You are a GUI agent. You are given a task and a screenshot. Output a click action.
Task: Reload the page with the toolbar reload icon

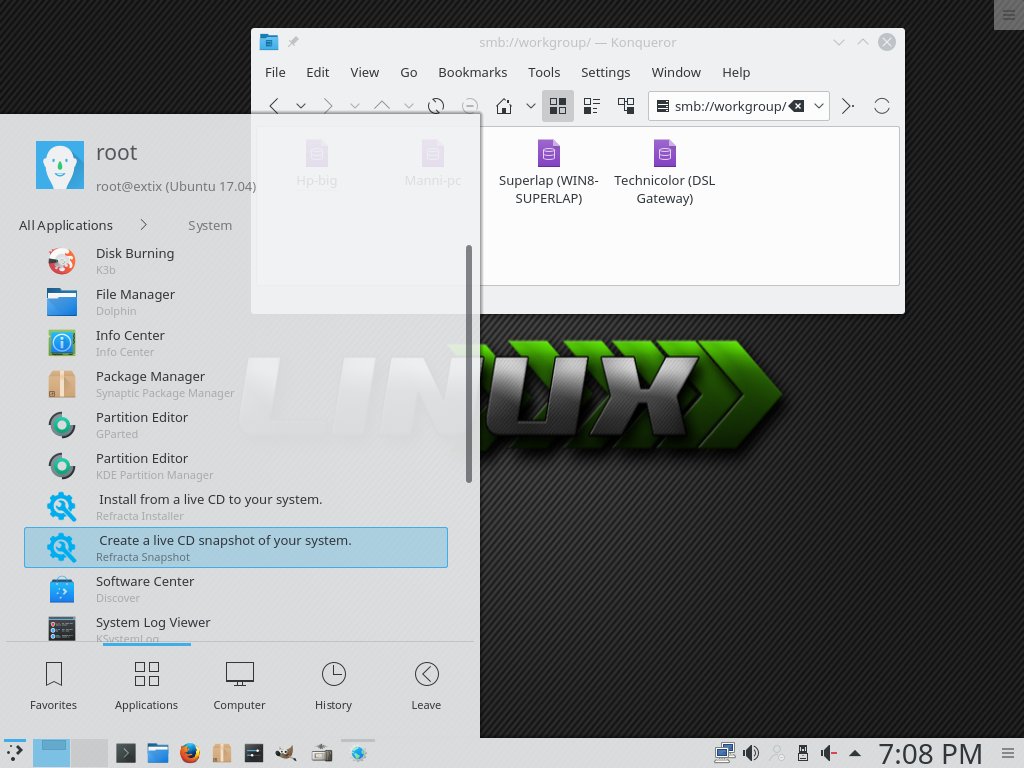click(436, 106)
